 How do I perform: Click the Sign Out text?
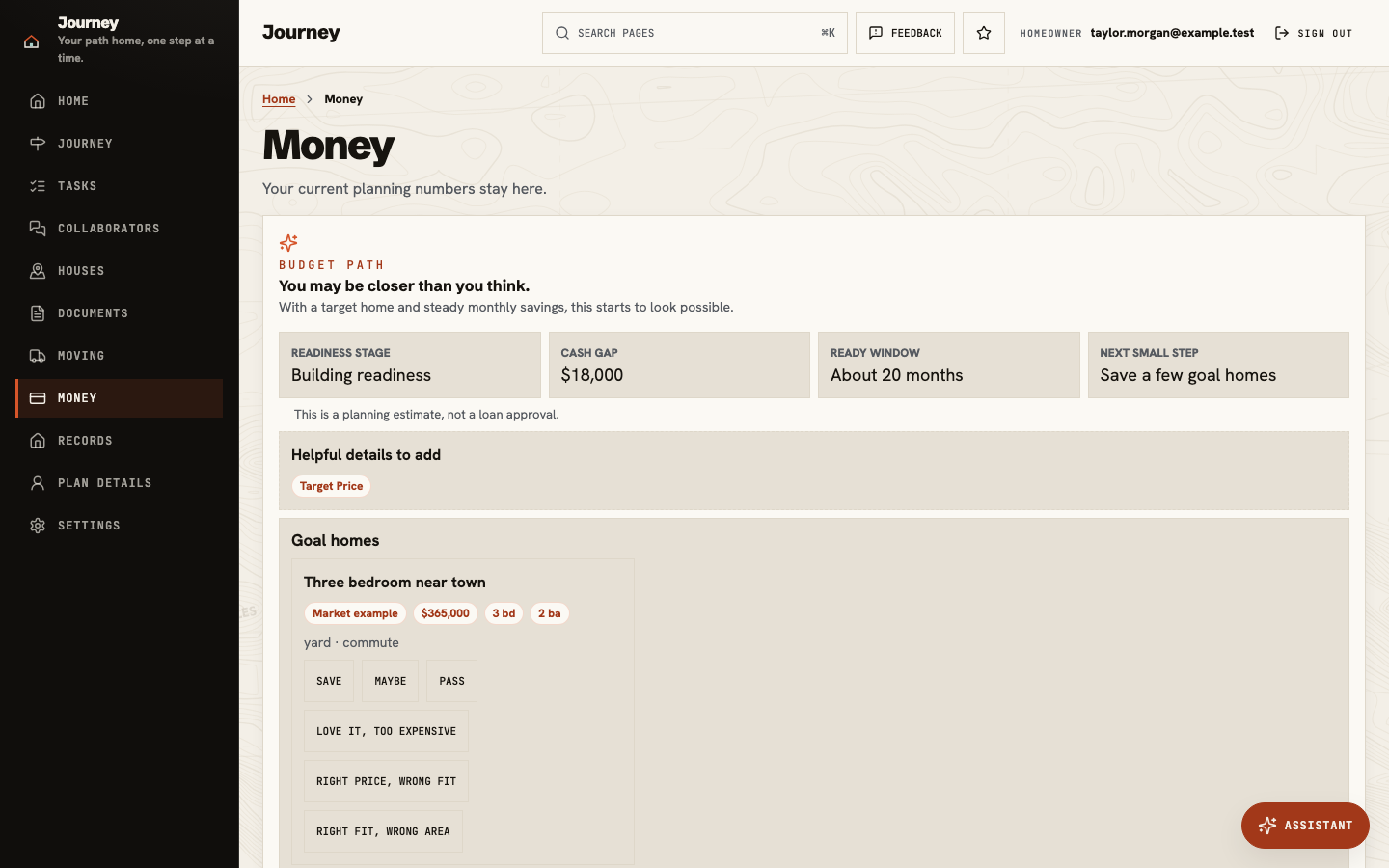click(x=1325, y=33)
